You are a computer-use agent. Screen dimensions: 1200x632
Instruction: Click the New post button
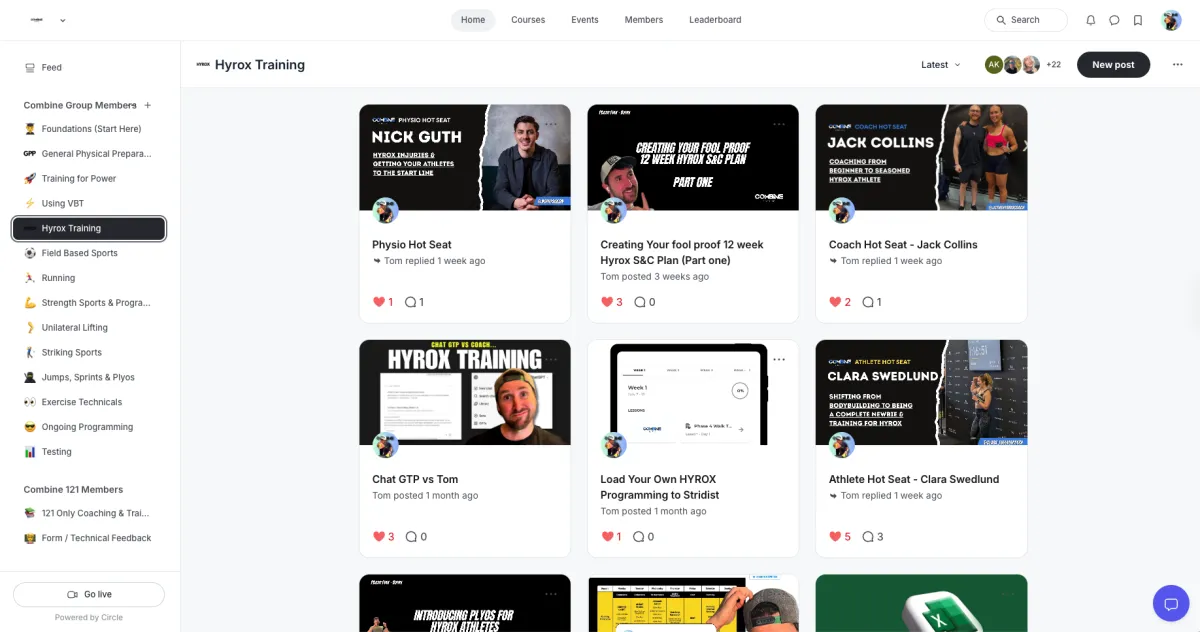(x=1113, y=65)
